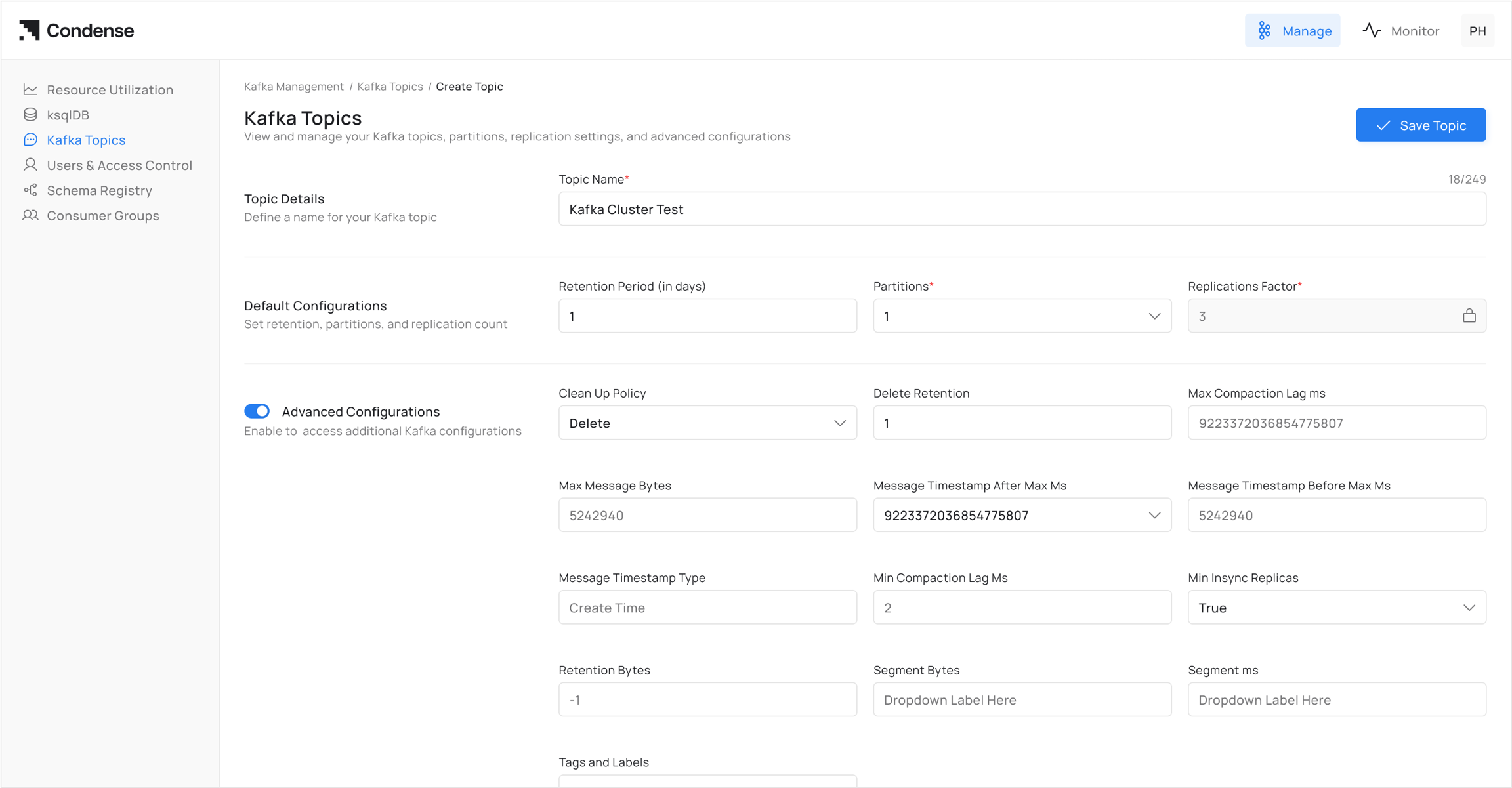Select the Manage tab
Screen dimensions: 1512x788
click(x=1292, y=31)
